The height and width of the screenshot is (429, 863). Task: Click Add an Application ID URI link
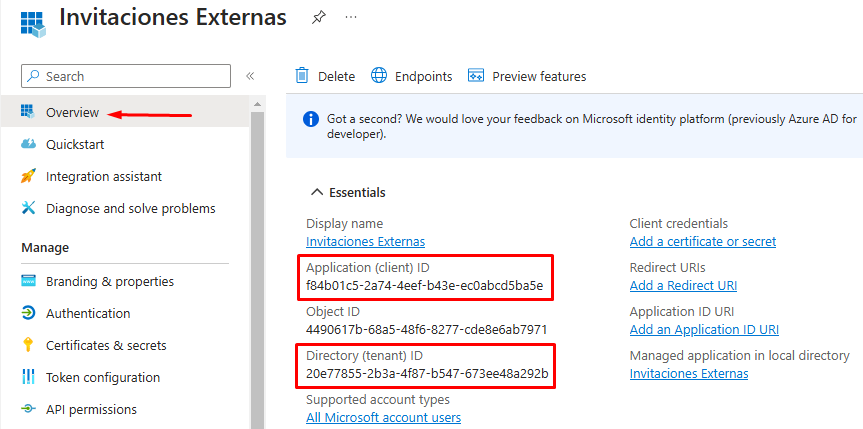tap(704, 329)
